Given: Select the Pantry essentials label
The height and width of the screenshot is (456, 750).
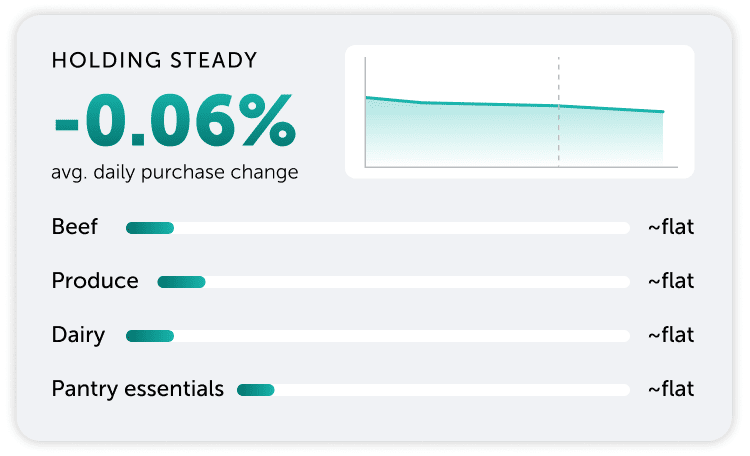Looking at the screenshot, I should 138,389.
